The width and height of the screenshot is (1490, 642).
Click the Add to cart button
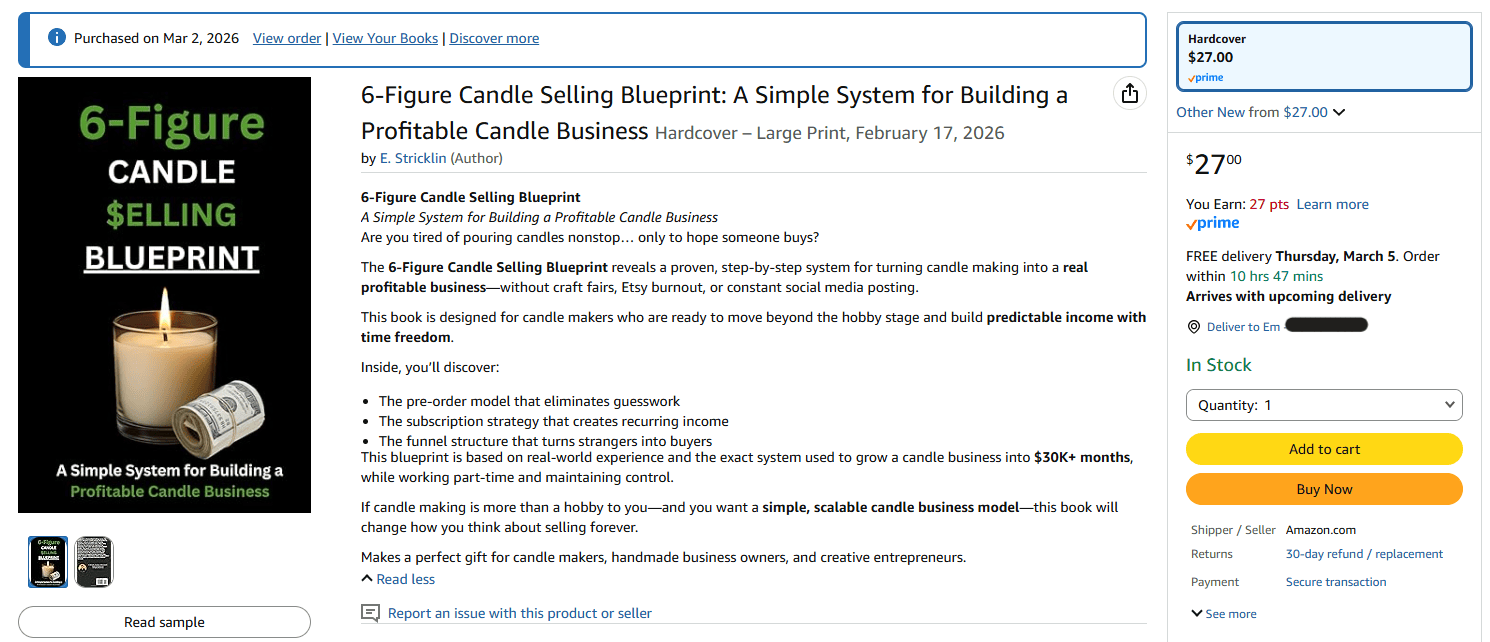click(x=1324, y=449)
